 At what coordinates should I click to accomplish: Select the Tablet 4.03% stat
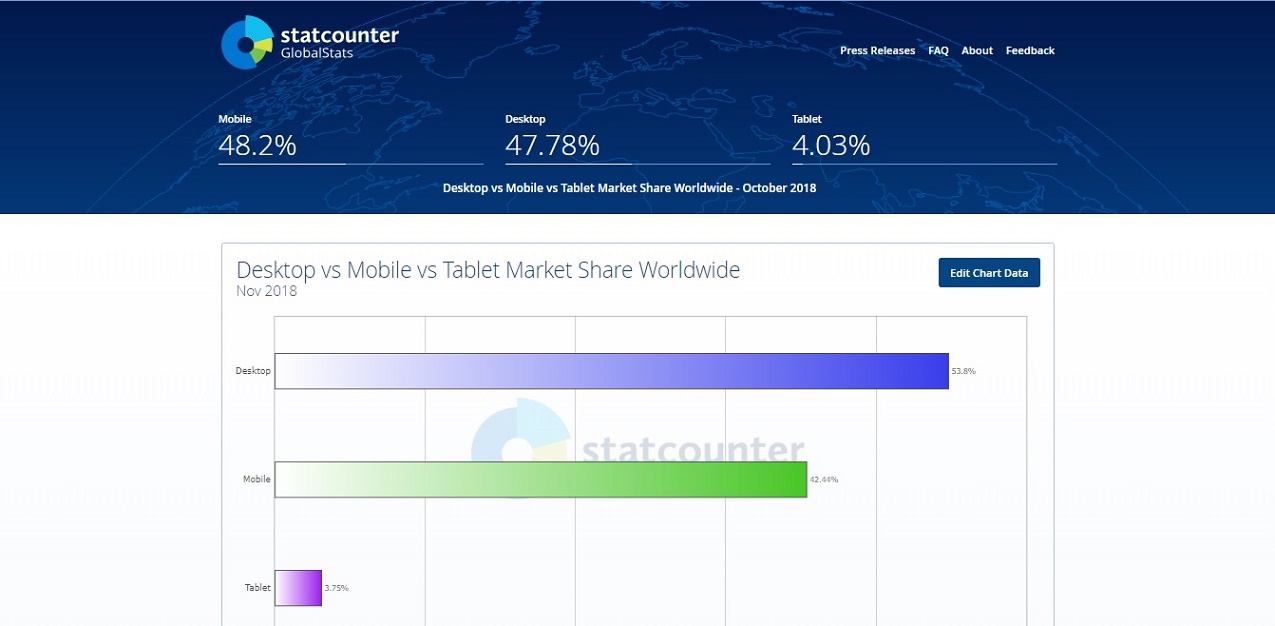924,138
